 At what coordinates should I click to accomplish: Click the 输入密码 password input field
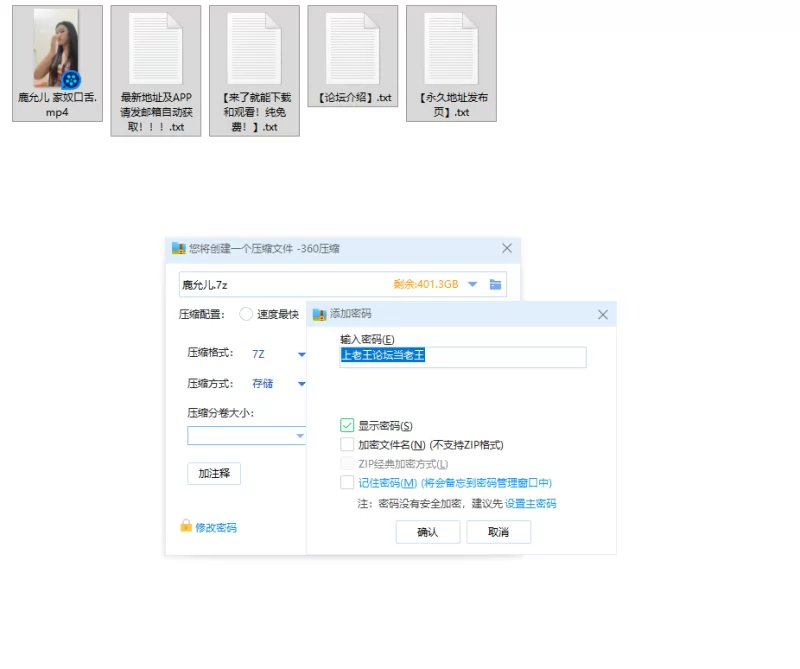coord(463,357)
